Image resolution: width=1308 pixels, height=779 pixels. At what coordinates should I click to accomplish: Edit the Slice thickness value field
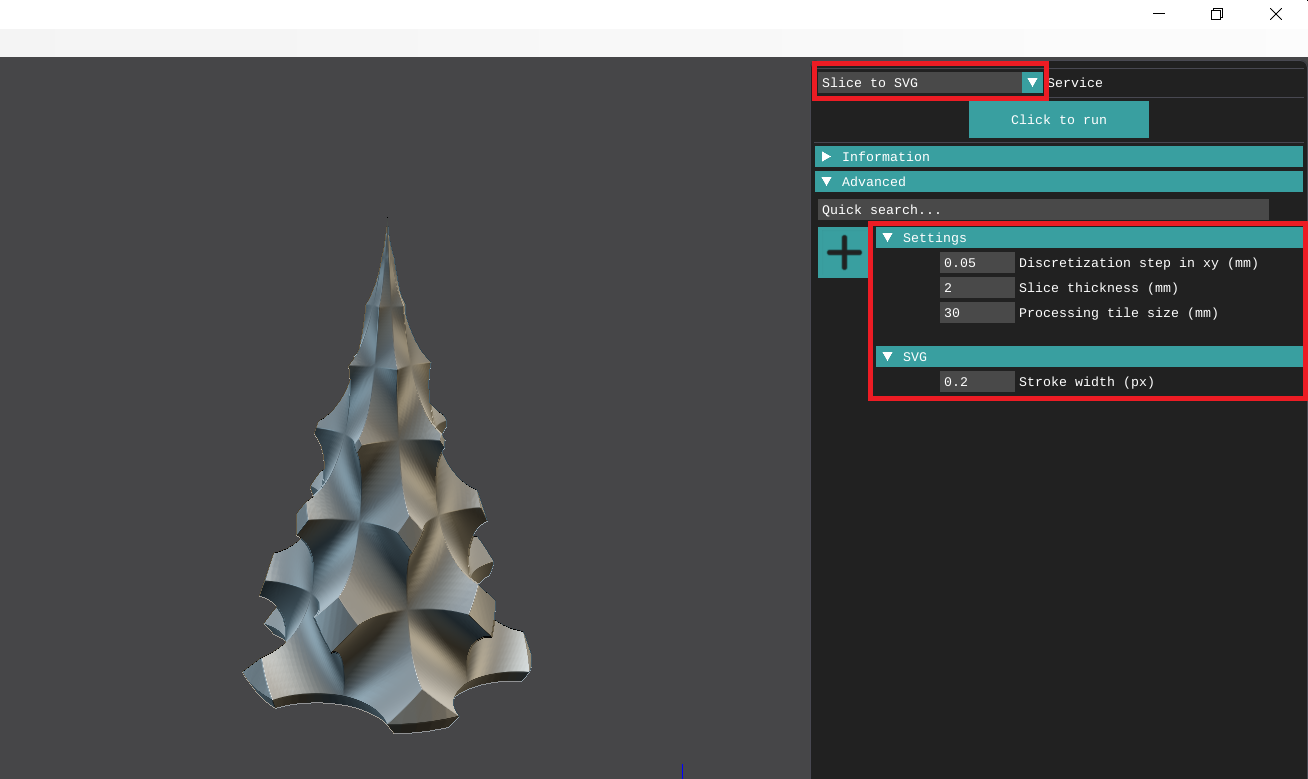coord(977,288)
